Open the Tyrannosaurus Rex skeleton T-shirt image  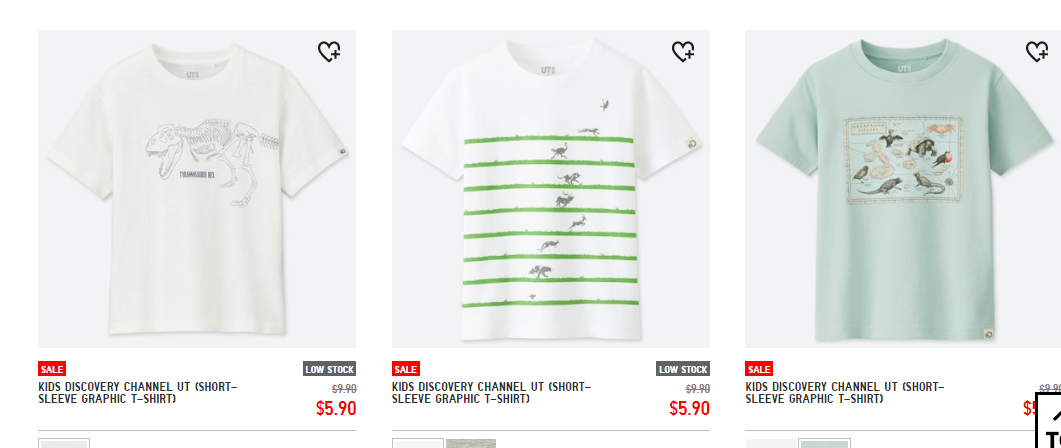point(197,189)
